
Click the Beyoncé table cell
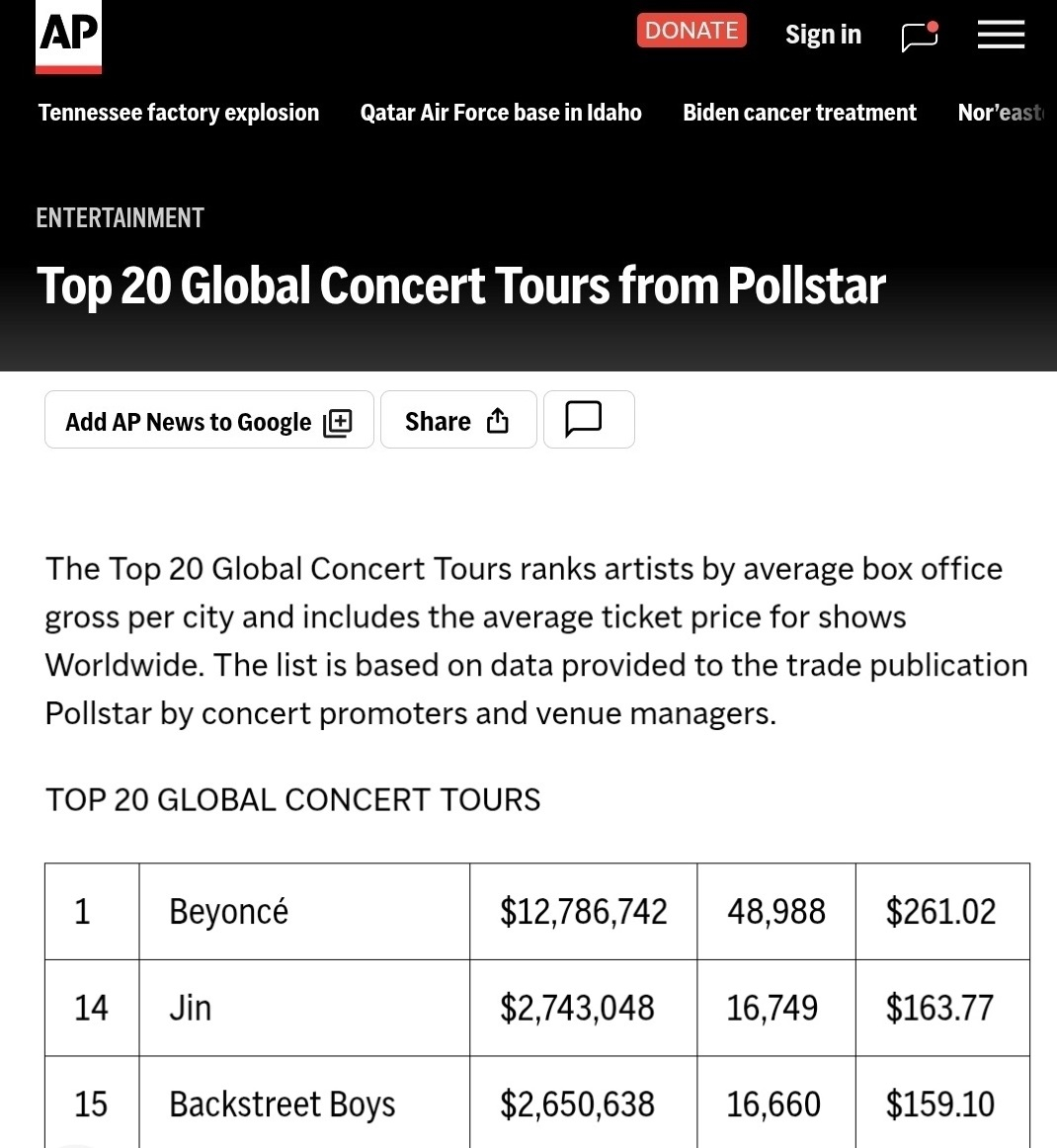(229, 911)
